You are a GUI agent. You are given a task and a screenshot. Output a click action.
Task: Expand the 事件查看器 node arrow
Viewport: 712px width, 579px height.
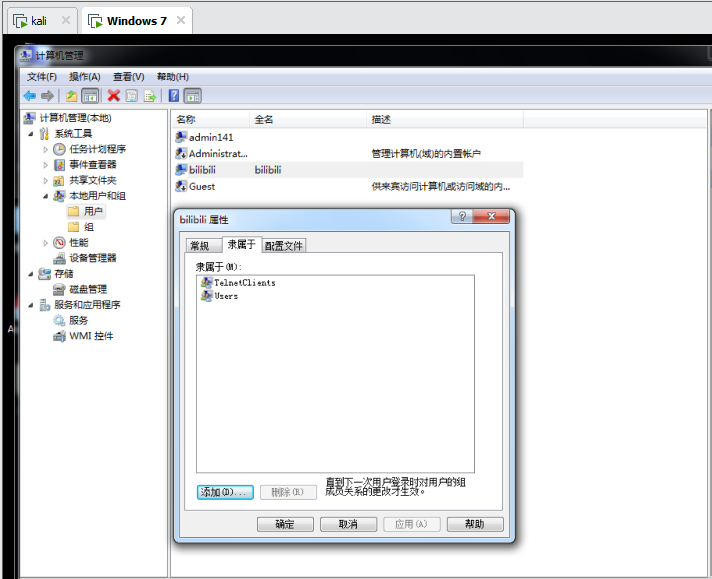[x=45, y=164]
